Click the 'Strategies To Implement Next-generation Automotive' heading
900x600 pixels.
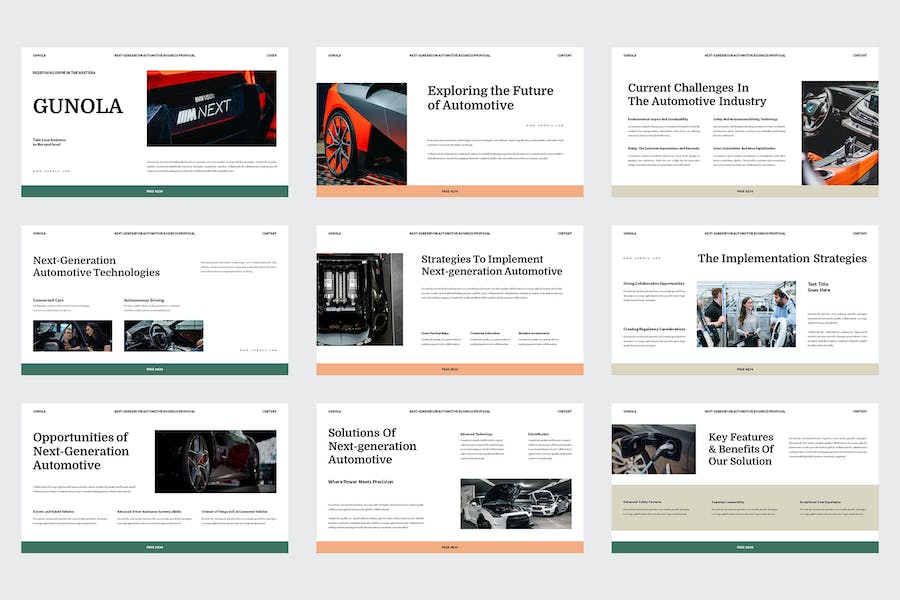click(x=491, y=265)
